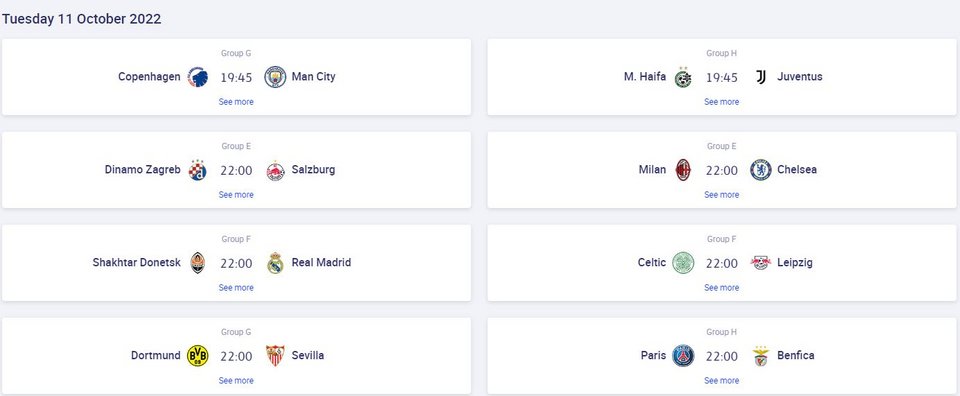Click the Borussia Dortmund BVB logo
Viewport: 960px width, 396px height.
click(x=197, y=356)
